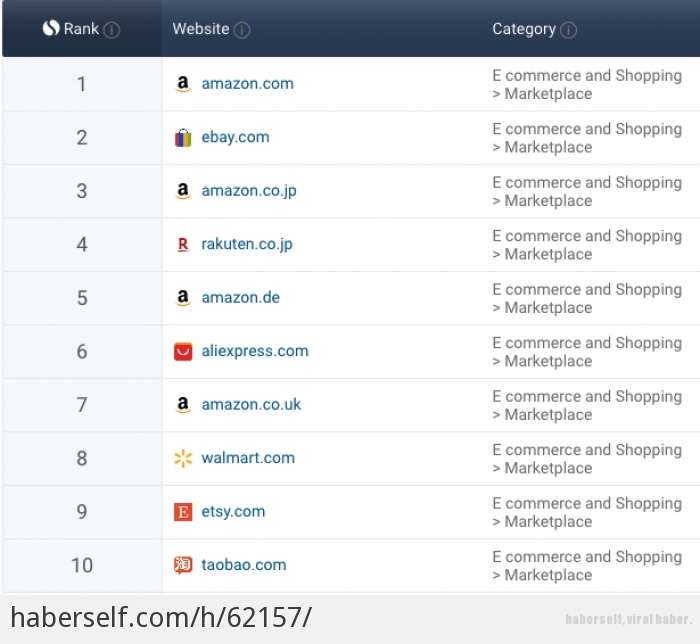Click the haberself.com/h/62157/ URL text

point(161,618)
